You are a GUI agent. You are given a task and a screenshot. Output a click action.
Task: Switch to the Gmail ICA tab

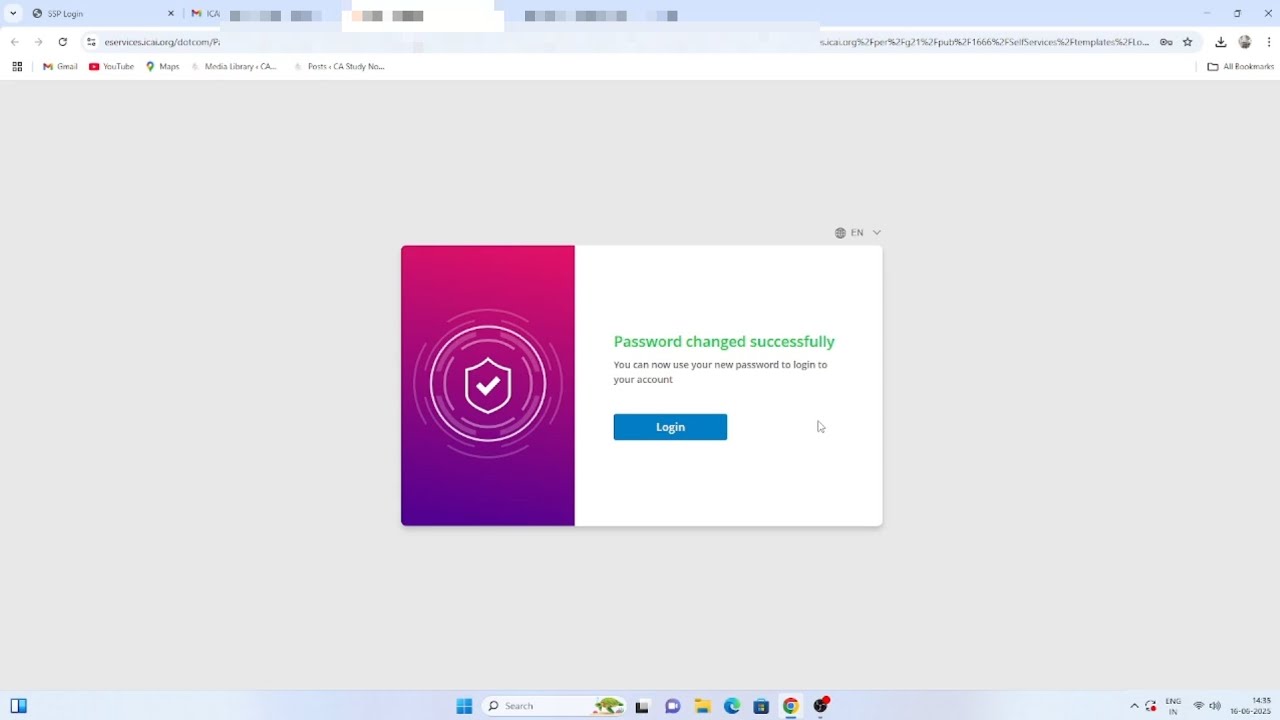pyautogui.click(x=205, y=14)
